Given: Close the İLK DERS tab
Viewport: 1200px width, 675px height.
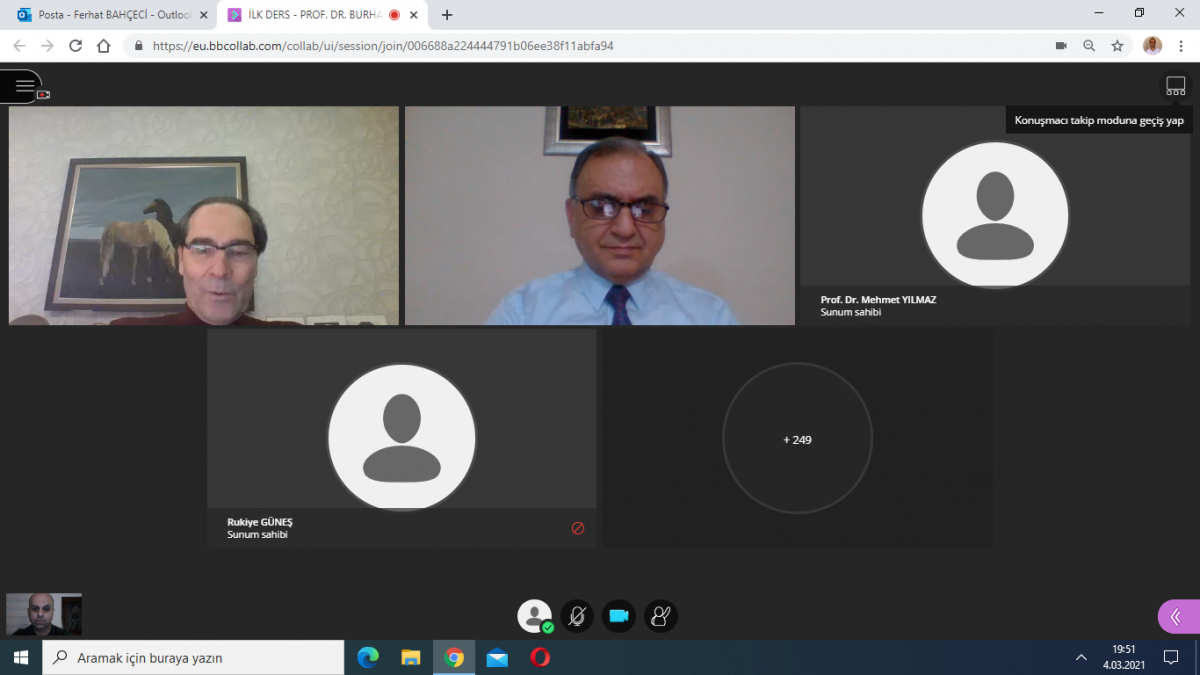Looking at the screenshot, I should pos(413,15).
